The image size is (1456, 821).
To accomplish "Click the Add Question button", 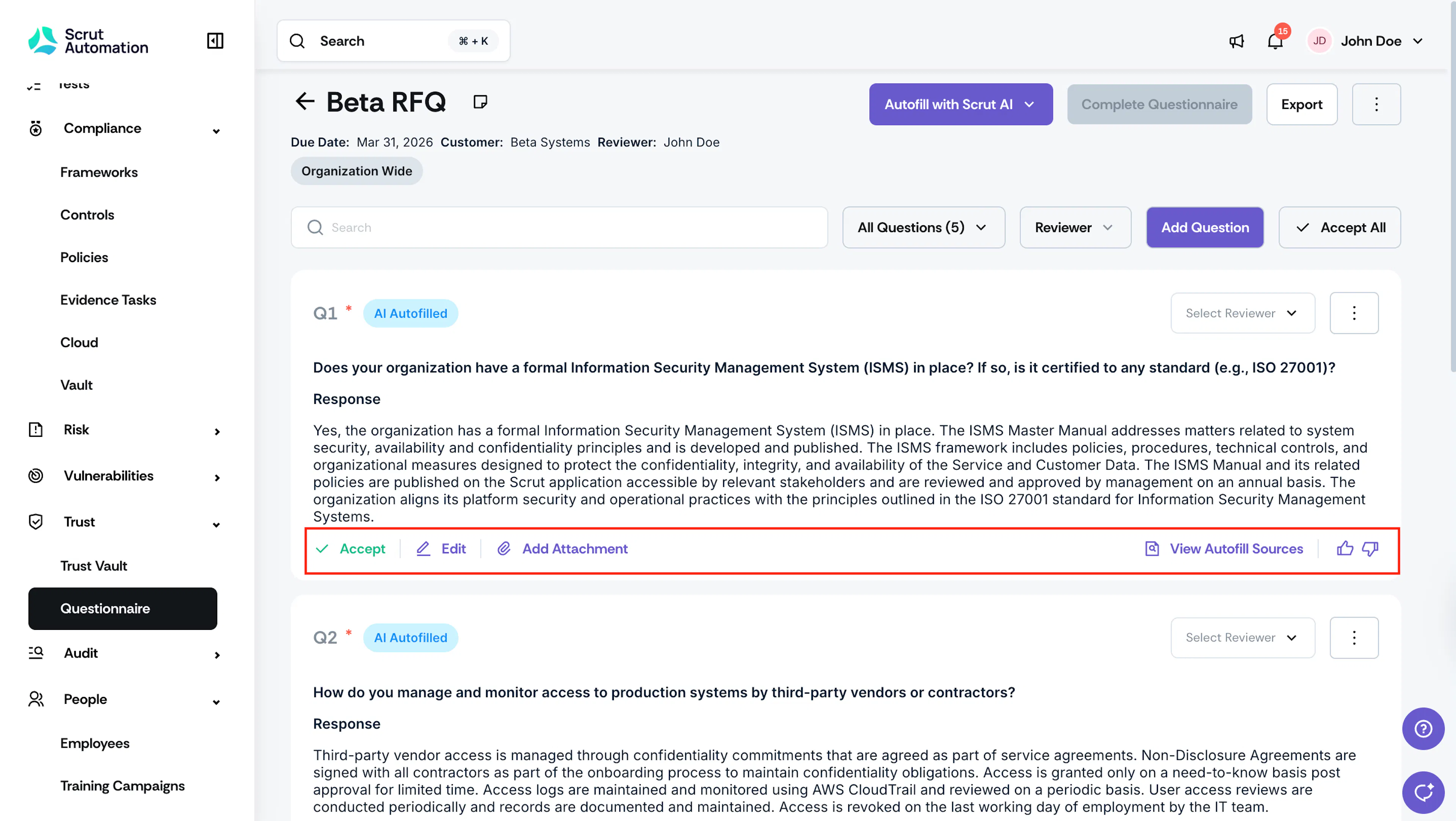I will tap(1205, 227).
